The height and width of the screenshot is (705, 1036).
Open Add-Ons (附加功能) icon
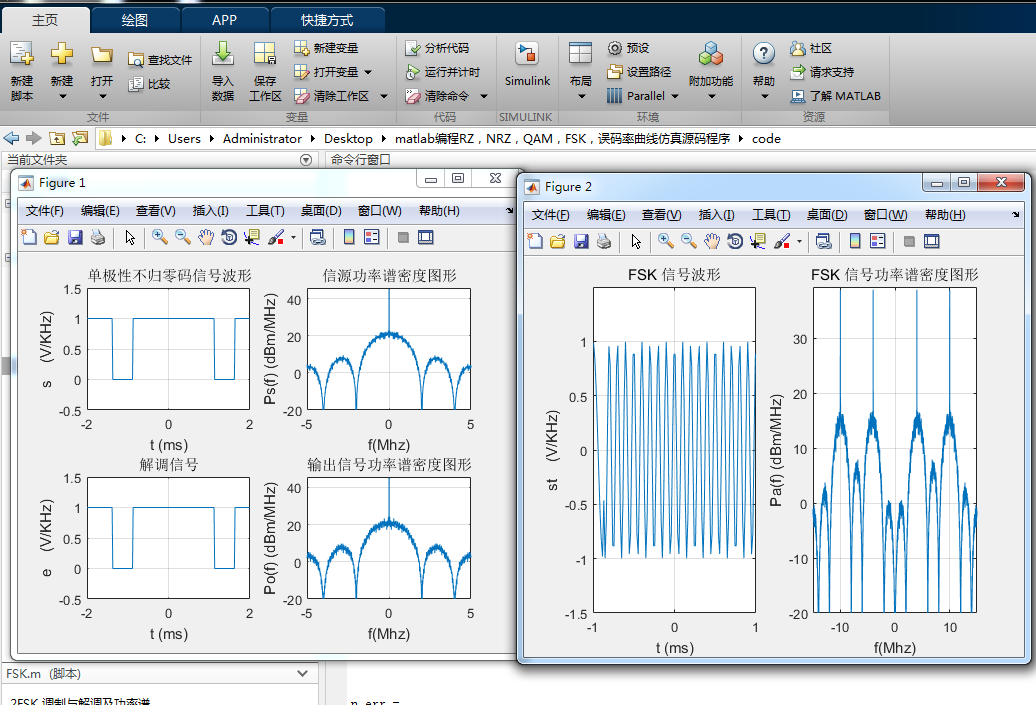tap(711, 54)
